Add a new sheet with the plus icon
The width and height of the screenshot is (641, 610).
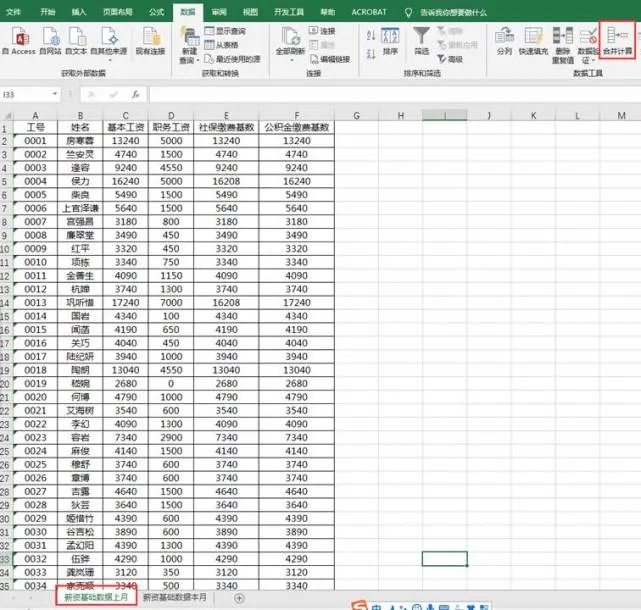pos(239,598)
